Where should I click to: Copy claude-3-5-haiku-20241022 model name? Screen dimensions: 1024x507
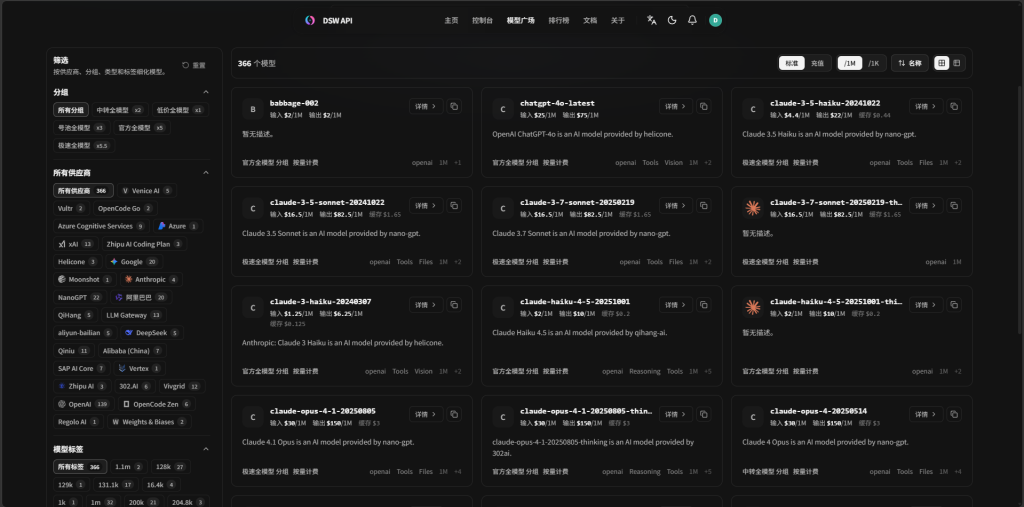954,106
